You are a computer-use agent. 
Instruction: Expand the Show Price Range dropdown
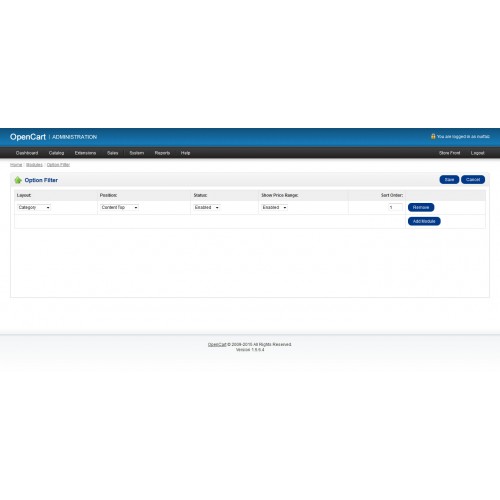(x=275, y=207)
